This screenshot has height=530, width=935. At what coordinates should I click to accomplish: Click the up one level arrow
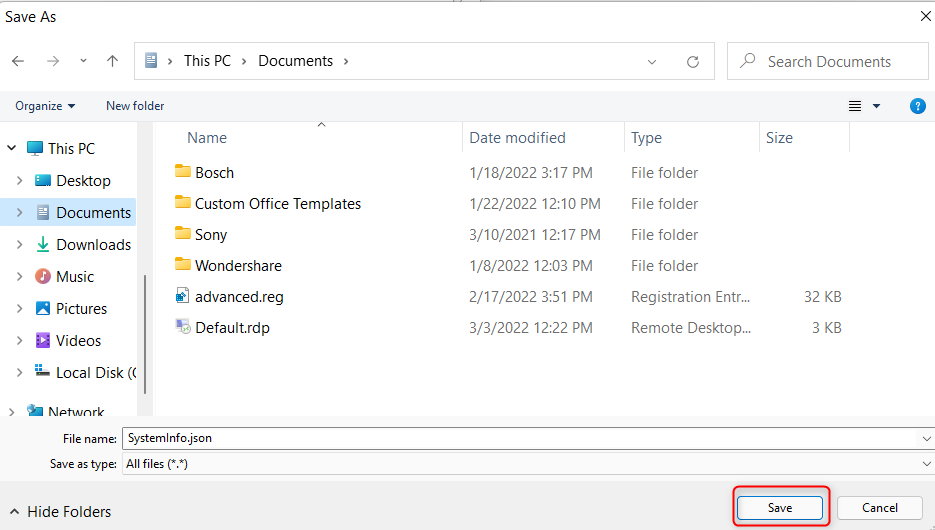112,61
